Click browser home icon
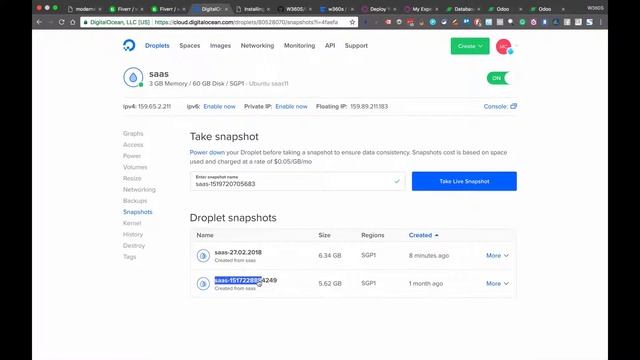The width and height of the screenshot is (640, 360). pos(73,22)
